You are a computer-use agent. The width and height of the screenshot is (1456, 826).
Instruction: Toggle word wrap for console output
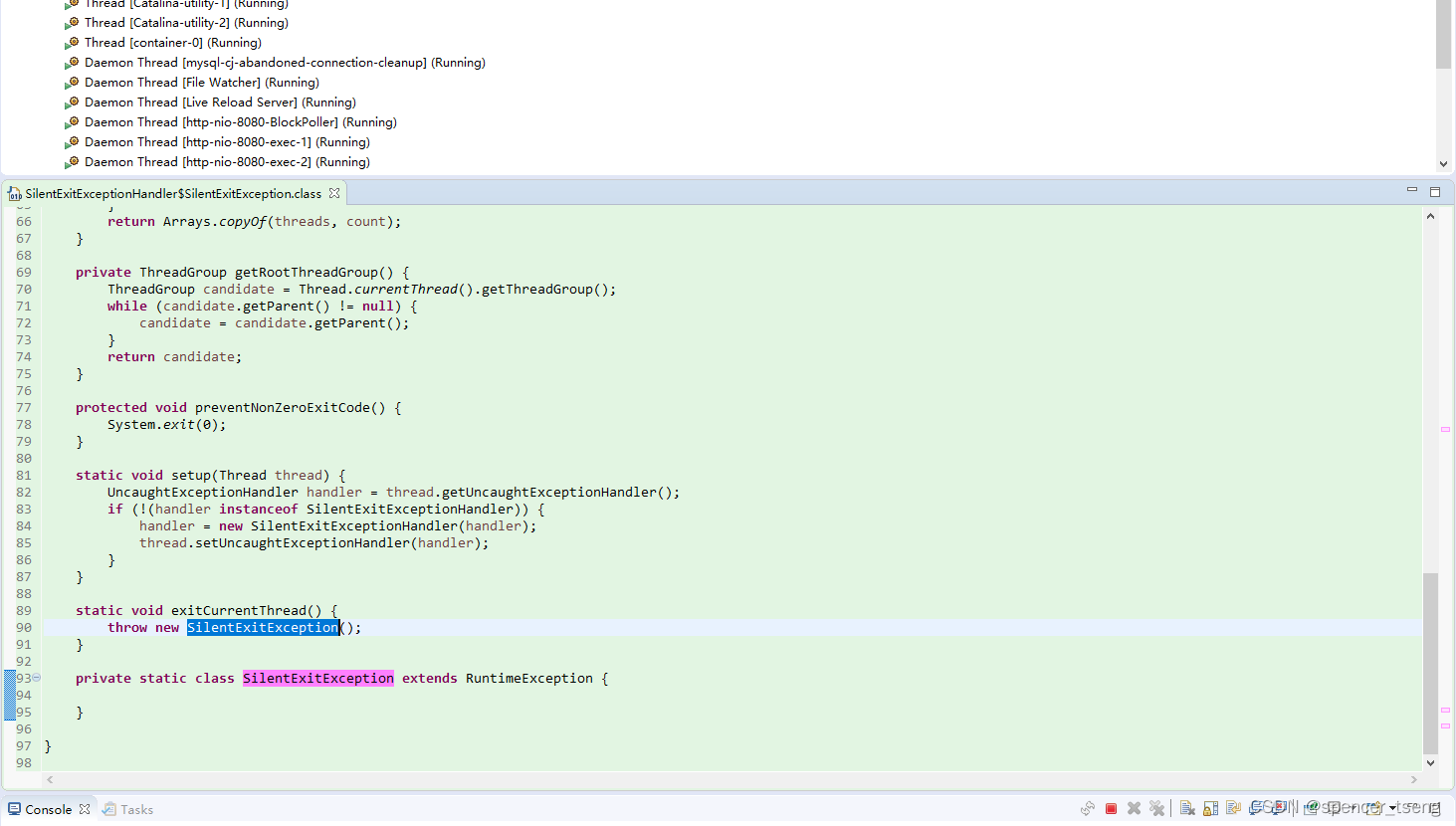tap(1233, 807)
